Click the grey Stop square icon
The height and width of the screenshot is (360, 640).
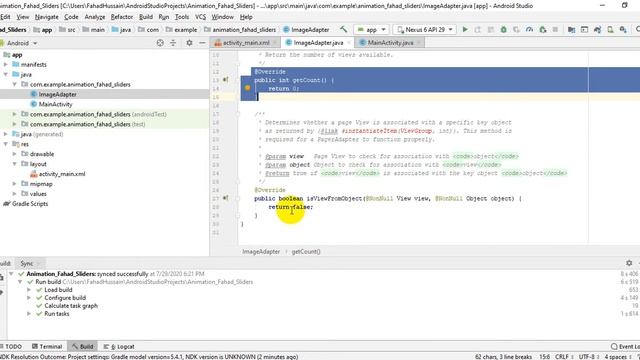(555, 29)
